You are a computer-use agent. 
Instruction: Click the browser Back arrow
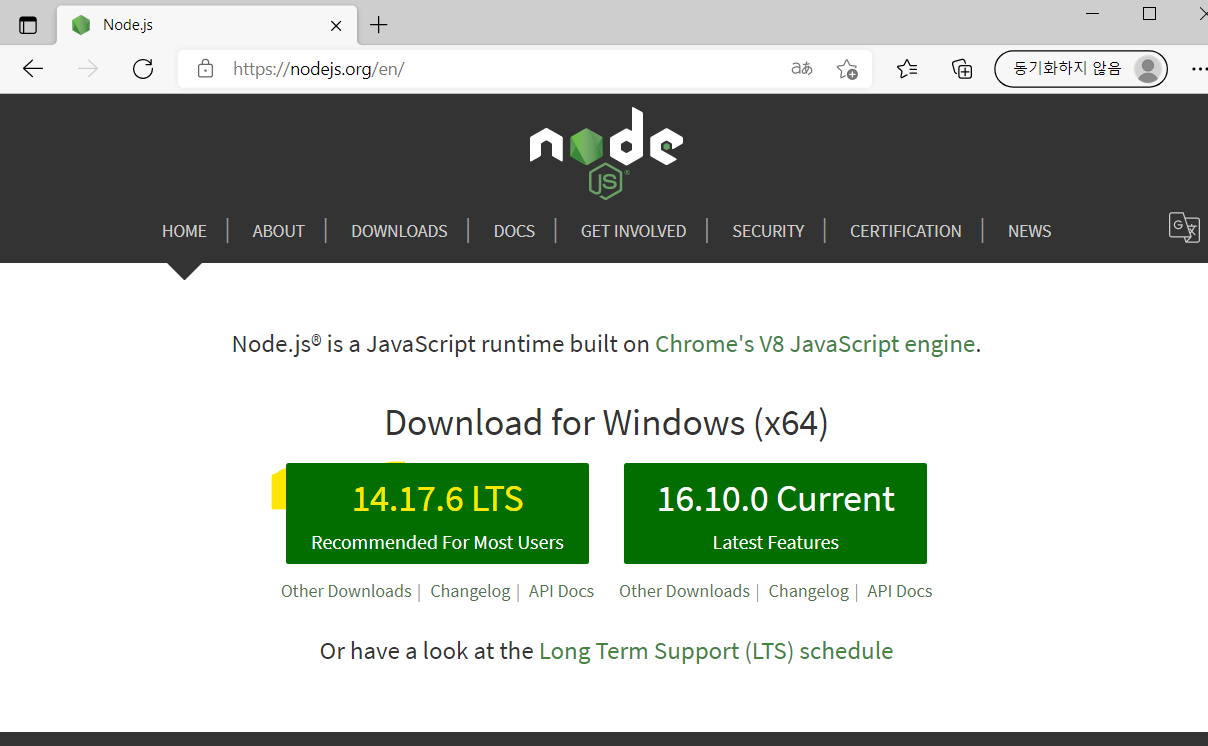click(x=33, y=69)
